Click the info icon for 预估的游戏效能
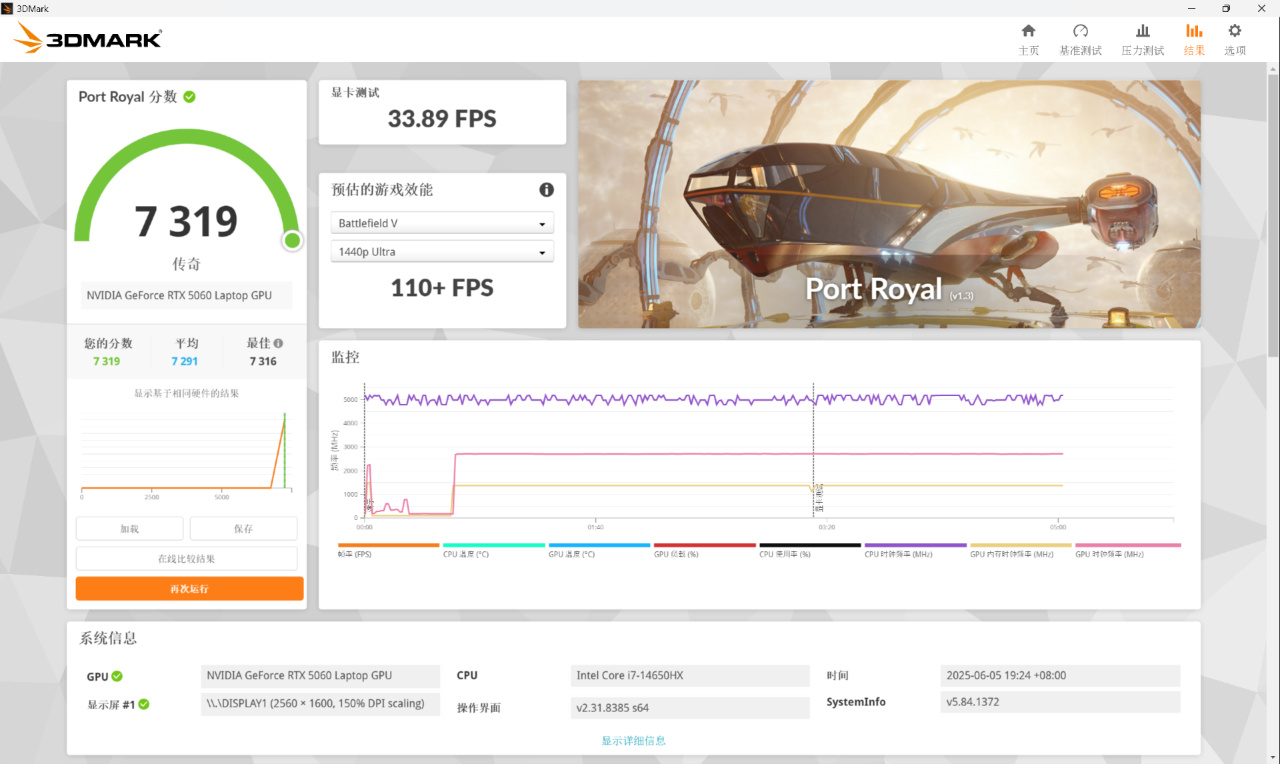This screenshot has width=1280, height=764. click(546, 190)
